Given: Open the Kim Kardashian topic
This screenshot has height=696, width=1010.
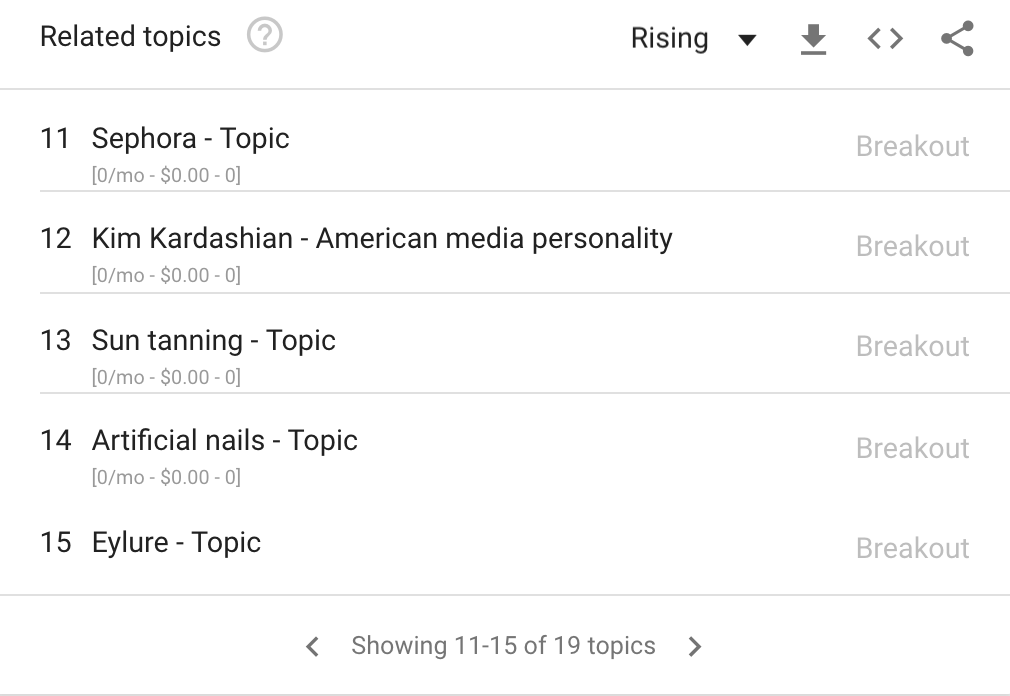Looking at the screenshot, I should pos(381,238).
